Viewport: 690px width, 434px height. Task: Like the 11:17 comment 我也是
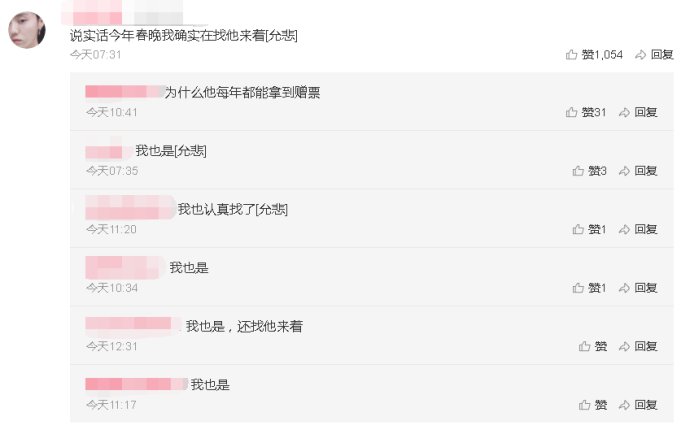(593, 405)
